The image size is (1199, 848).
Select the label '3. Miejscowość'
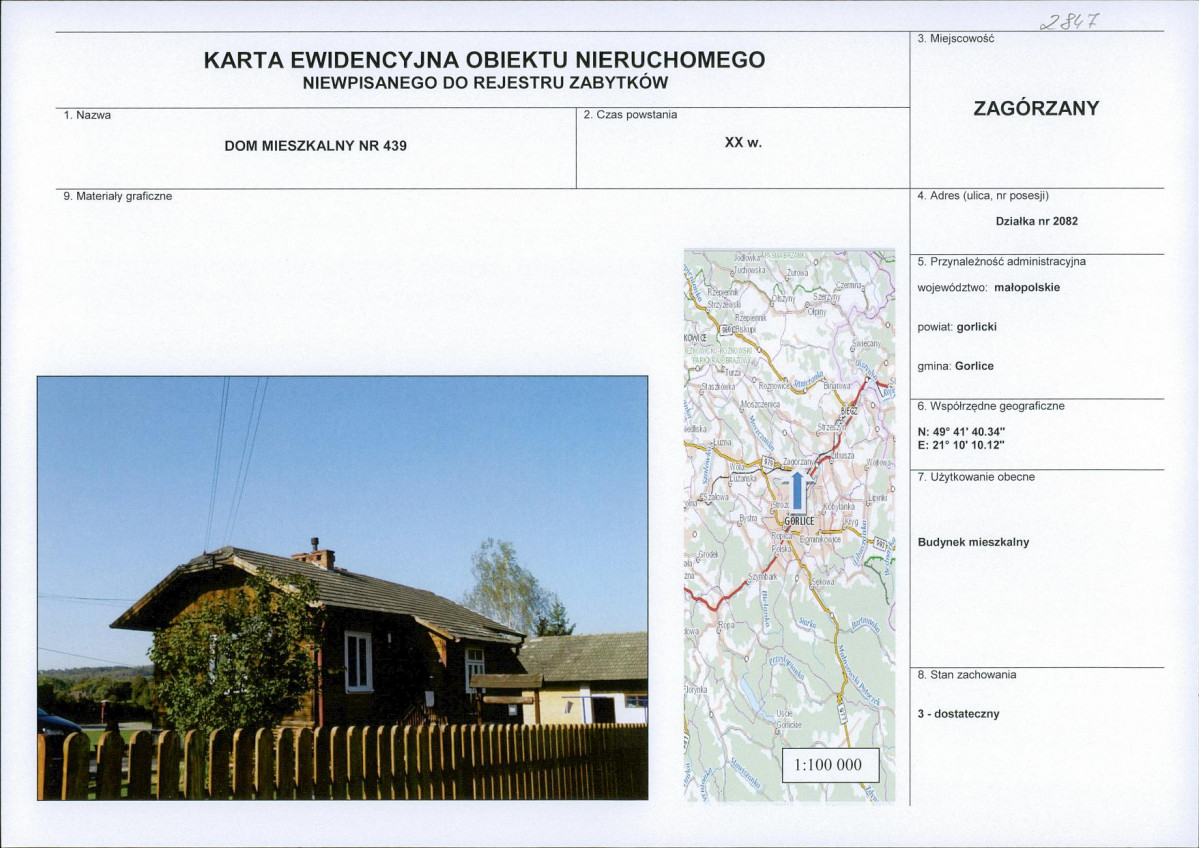(x=955, y=38)
